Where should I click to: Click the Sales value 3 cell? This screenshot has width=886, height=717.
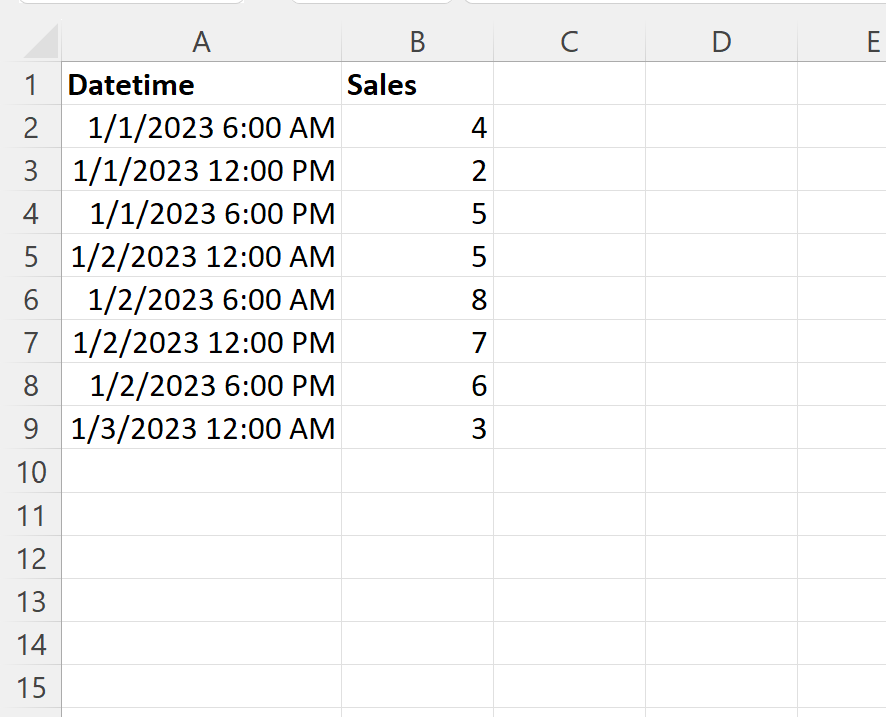417,429
